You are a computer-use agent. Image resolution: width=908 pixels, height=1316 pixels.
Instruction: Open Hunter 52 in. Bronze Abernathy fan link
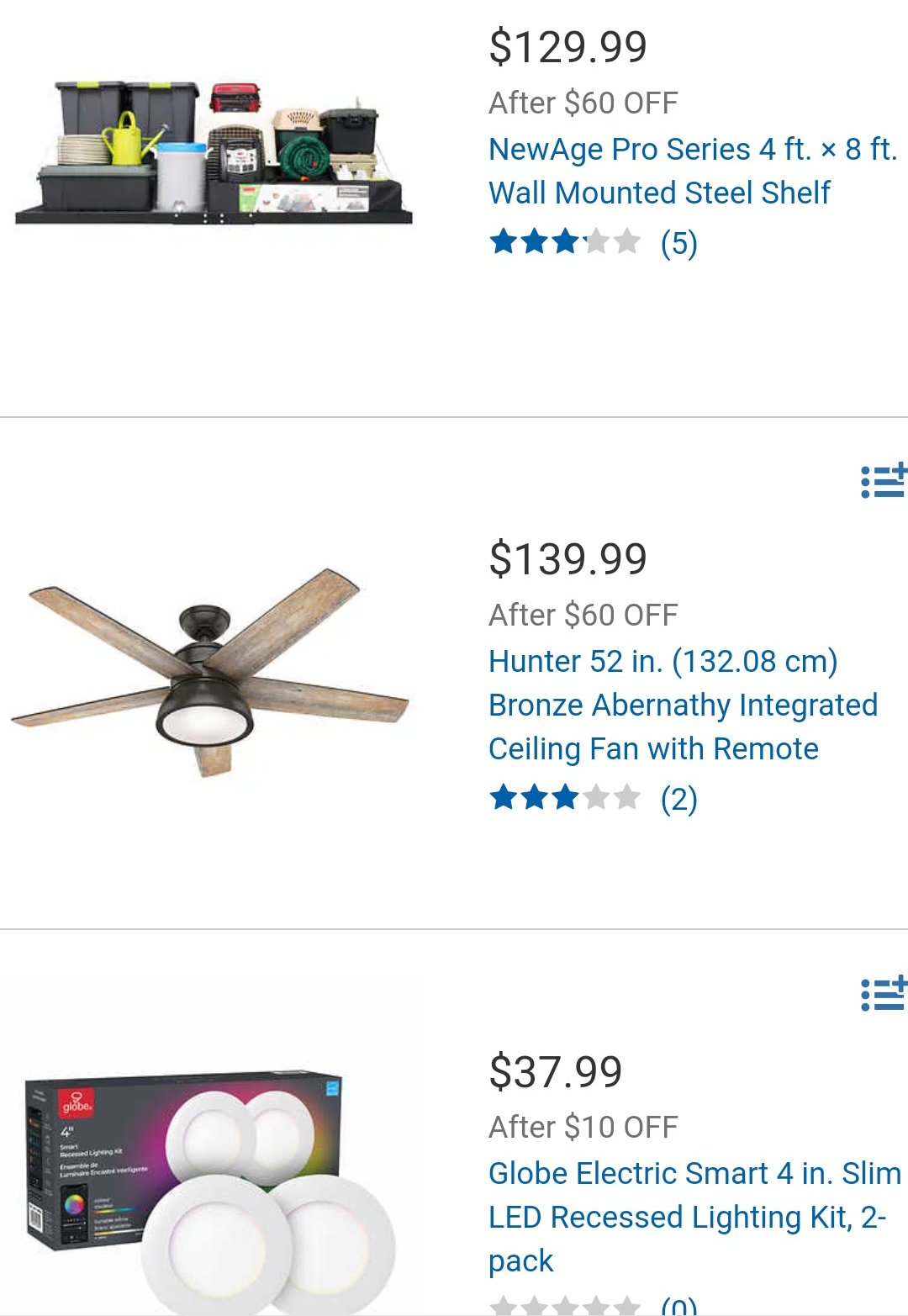tap(683, 705)
